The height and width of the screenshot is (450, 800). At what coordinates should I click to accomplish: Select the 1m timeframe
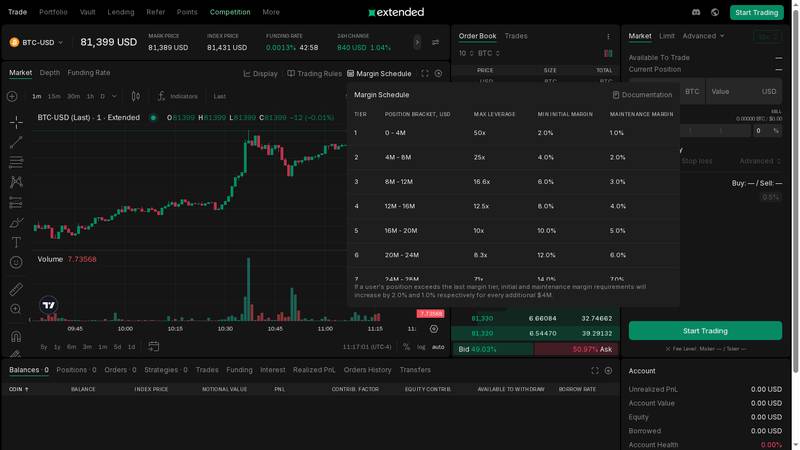(37, 96)
